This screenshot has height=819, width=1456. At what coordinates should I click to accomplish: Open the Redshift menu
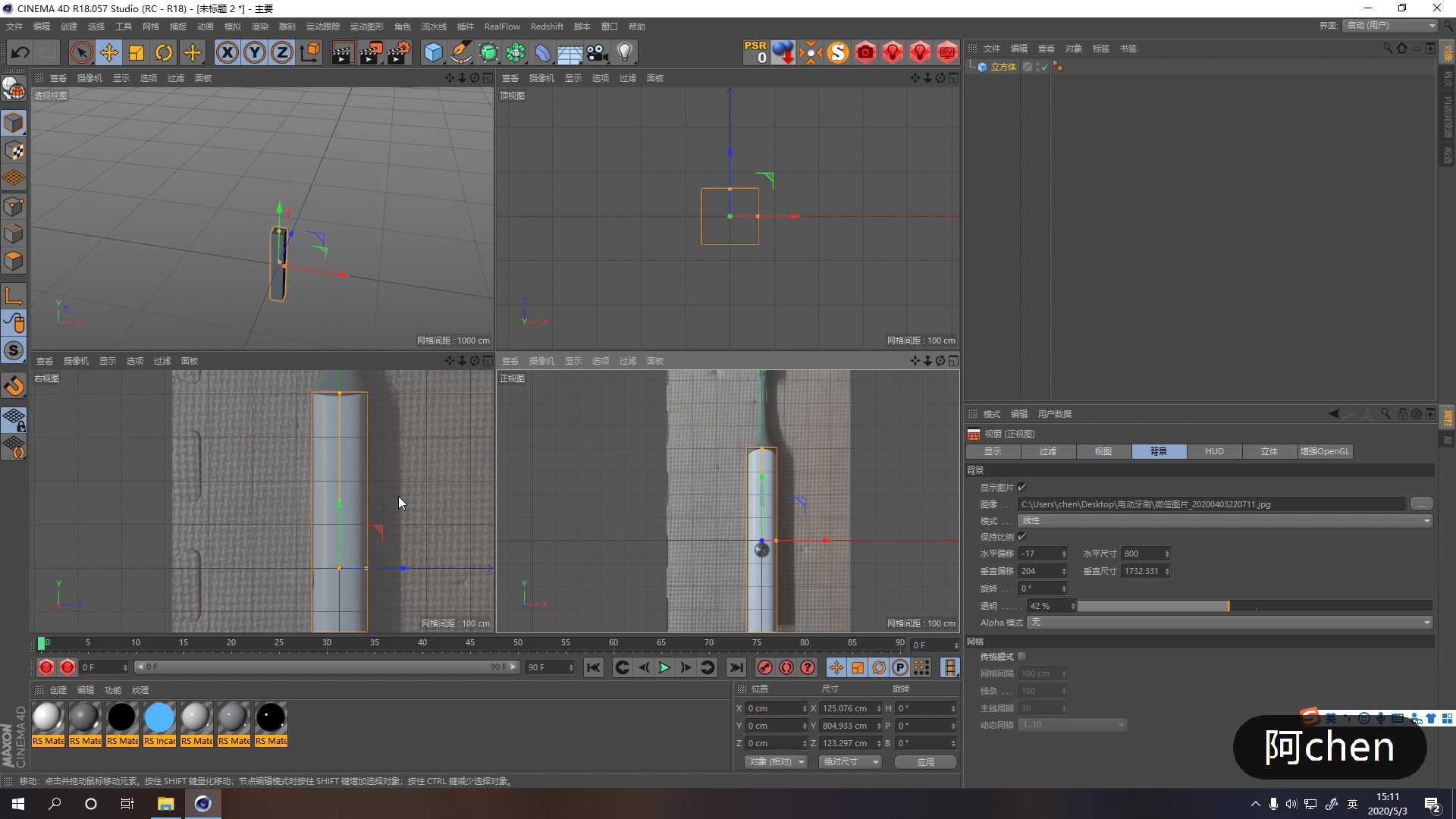coord(546,27)
